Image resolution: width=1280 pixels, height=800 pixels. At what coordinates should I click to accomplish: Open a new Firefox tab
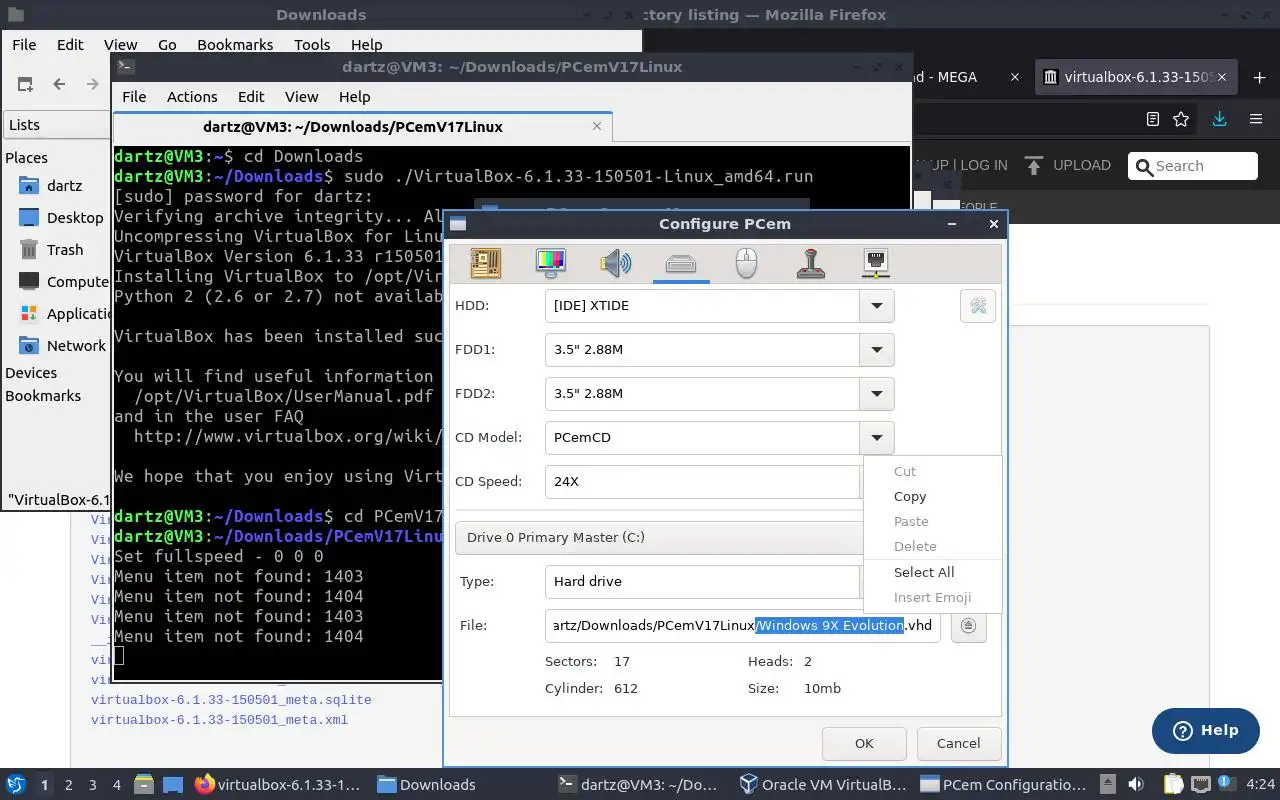[1259, 77]
